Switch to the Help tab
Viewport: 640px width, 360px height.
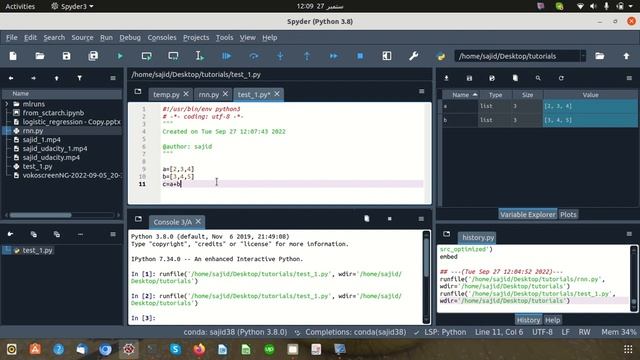(x=552, y=320)
